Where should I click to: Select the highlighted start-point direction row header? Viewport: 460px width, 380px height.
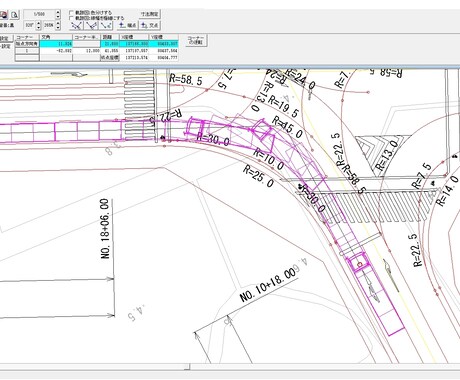pos(27,44)
